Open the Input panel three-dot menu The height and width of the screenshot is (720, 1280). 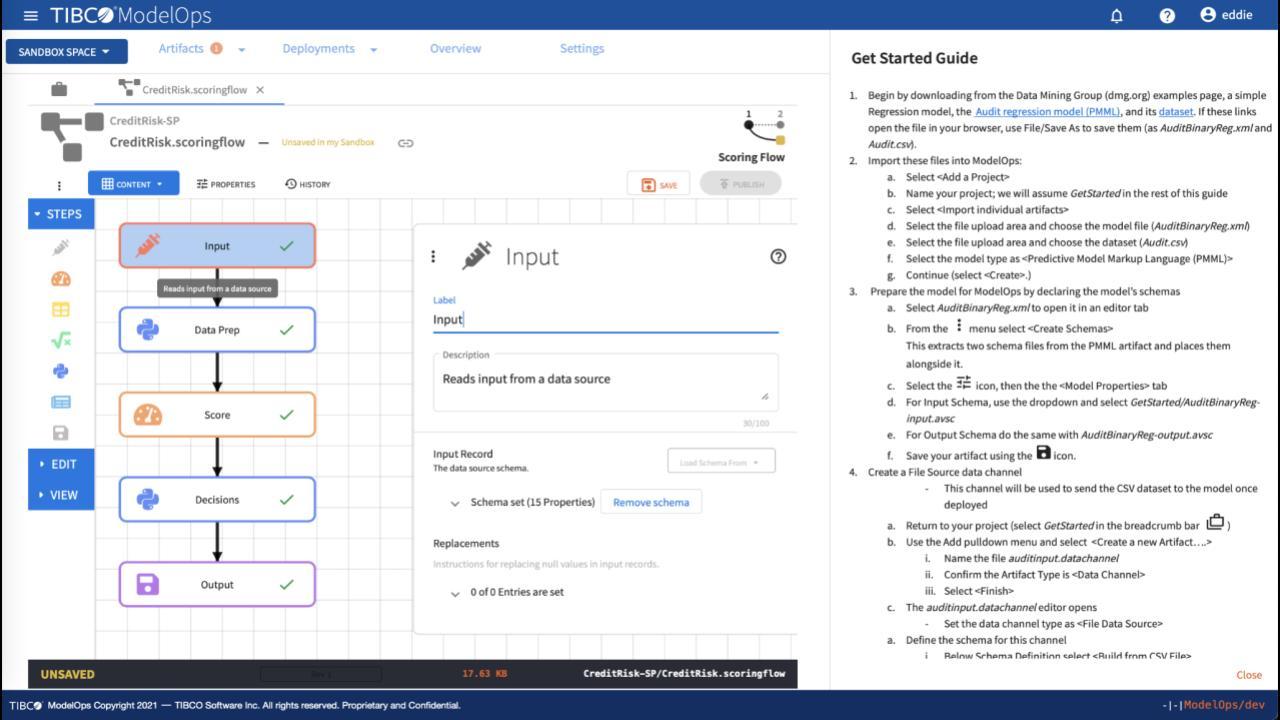[433, 257]
